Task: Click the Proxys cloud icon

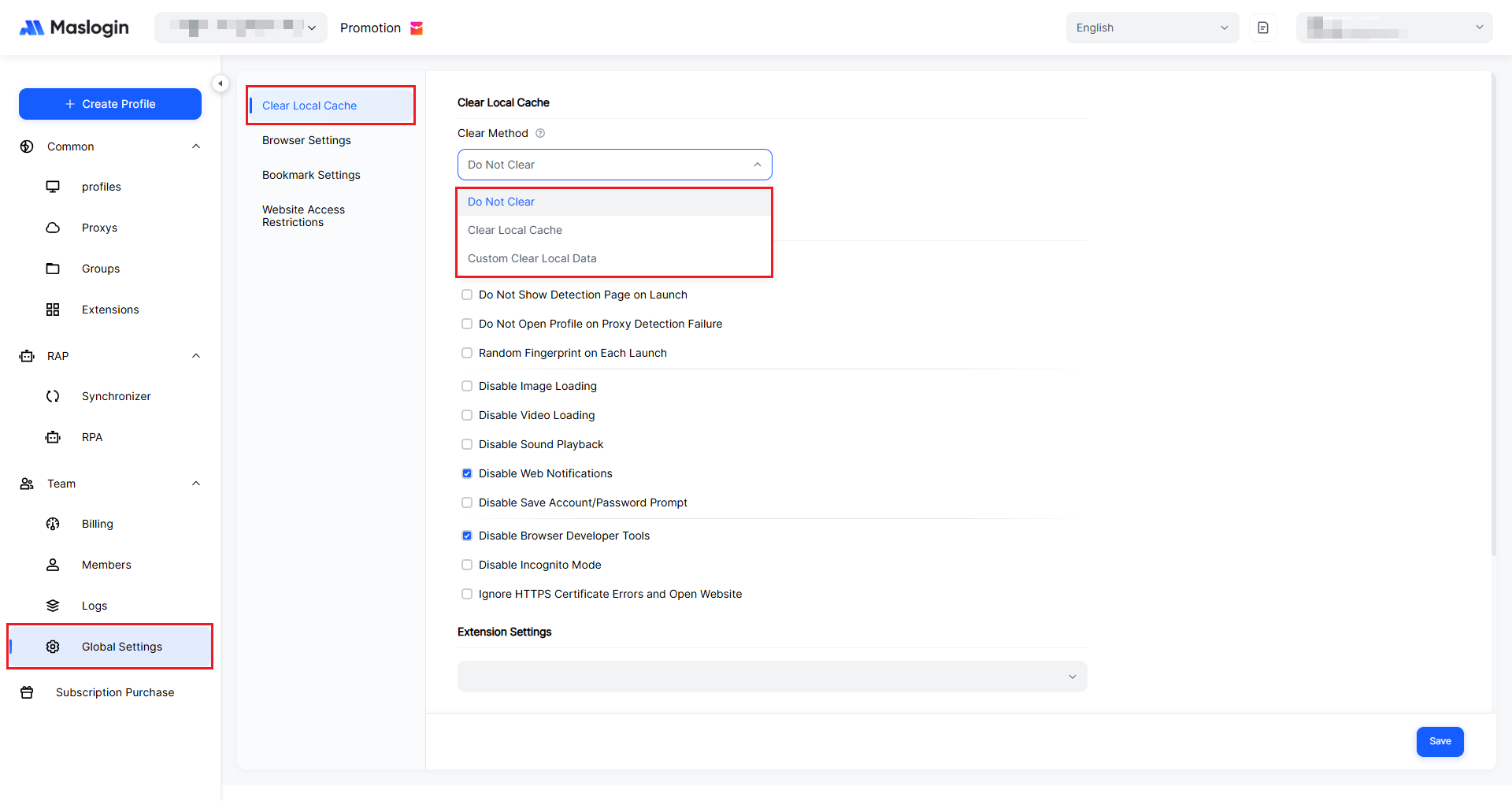Action: click(x=53, y=228)
